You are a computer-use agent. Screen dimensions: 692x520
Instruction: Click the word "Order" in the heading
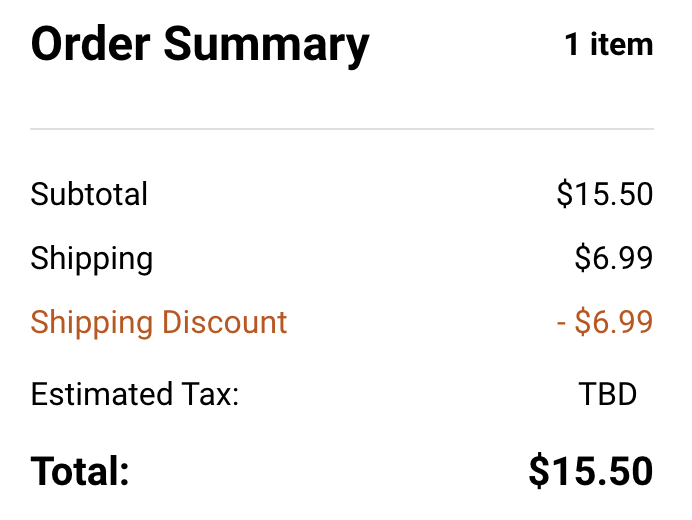(x=90, y=45)
